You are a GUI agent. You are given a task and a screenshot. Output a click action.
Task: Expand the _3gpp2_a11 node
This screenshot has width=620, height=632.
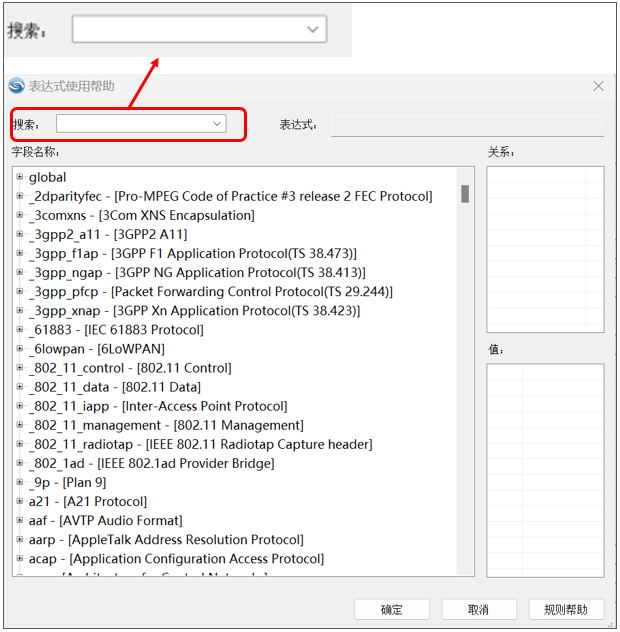[19, 234]
